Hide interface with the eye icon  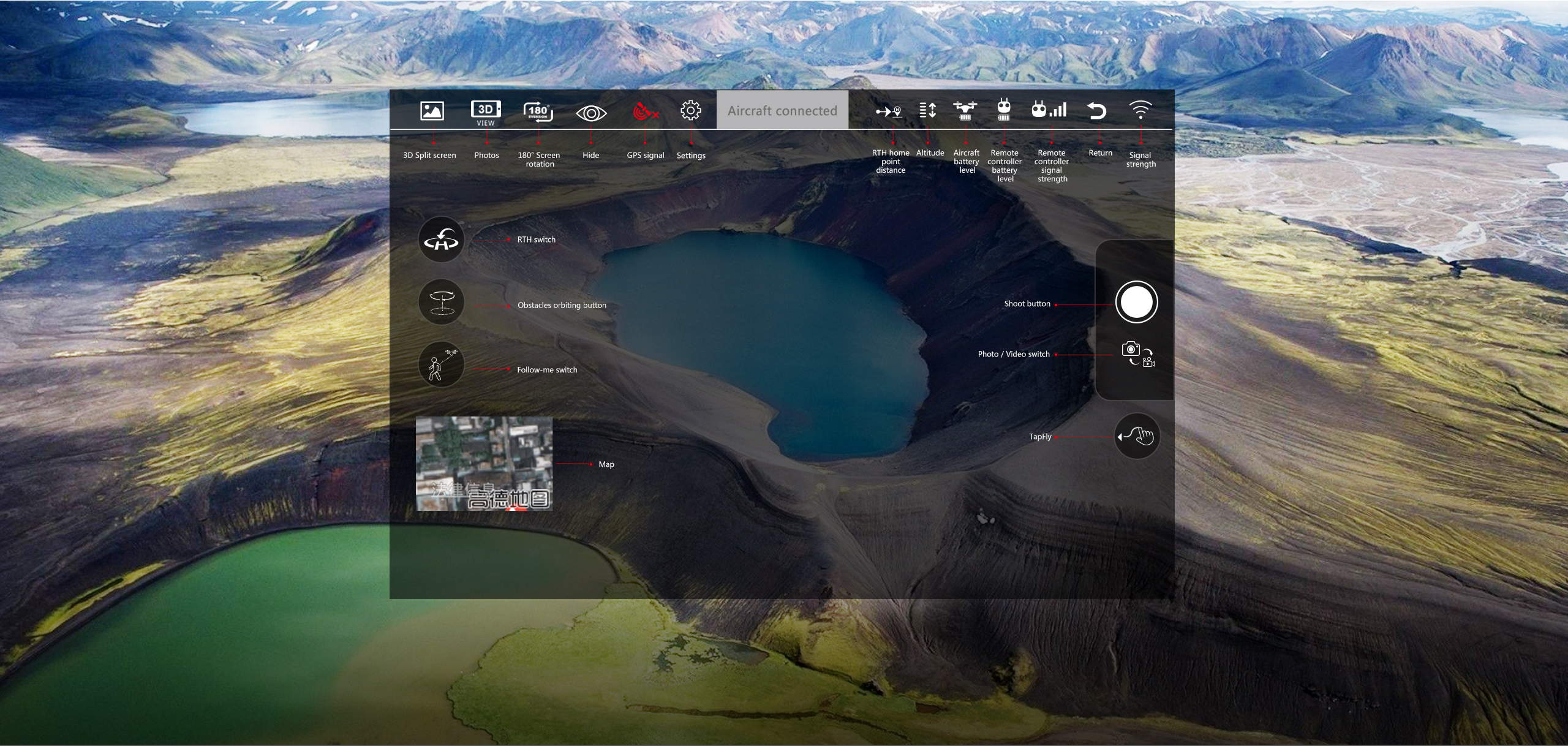pos(591,113)
